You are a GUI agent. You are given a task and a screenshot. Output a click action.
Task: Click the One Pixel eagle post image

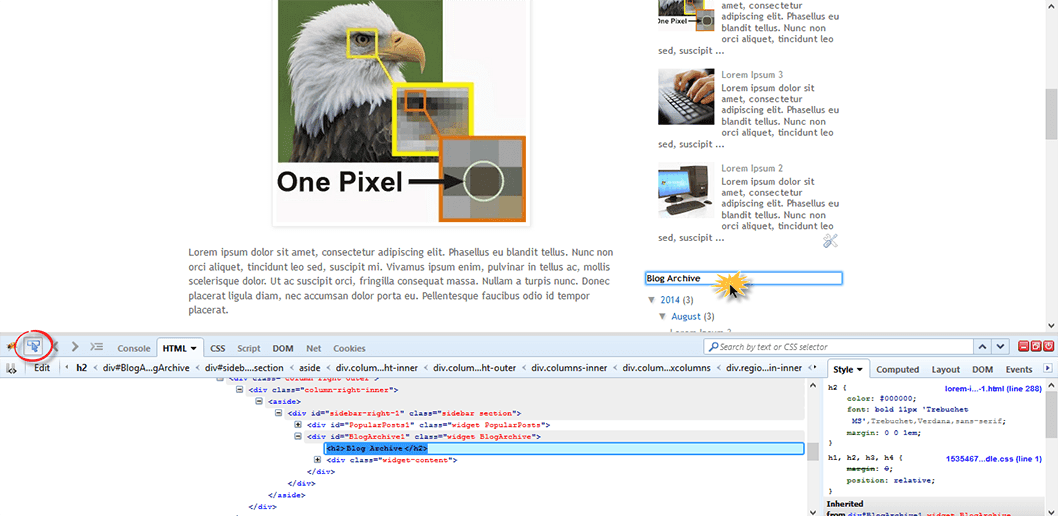(x=401, y=111)
